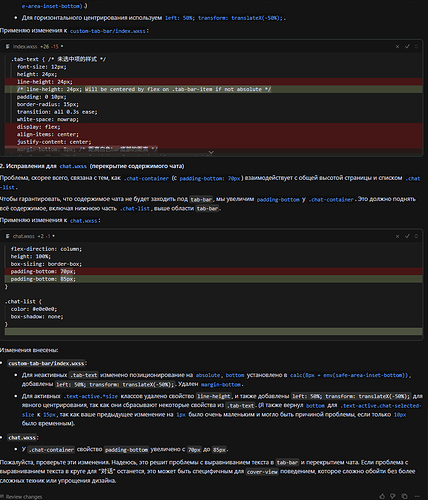Click the .chat-container link in problem description

(146, 178)
